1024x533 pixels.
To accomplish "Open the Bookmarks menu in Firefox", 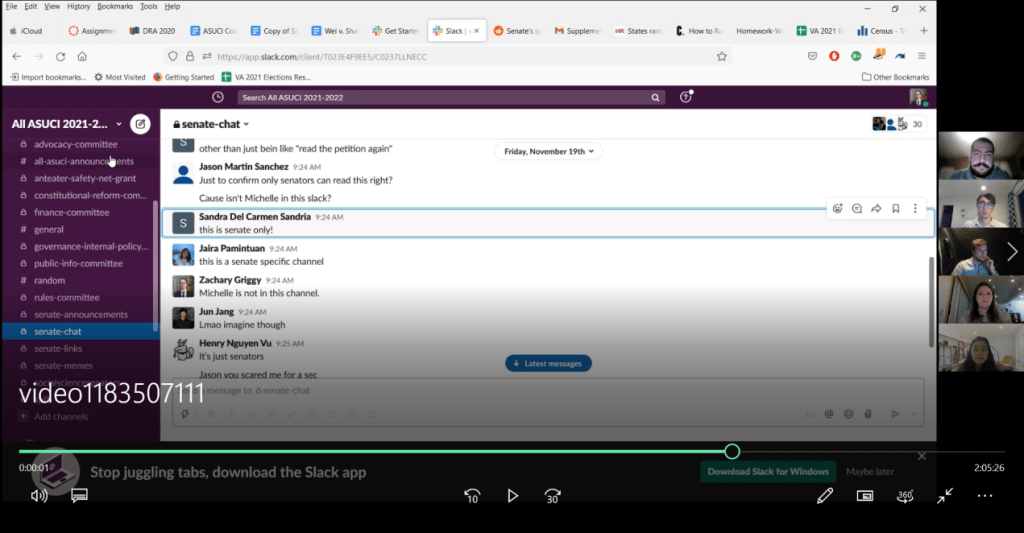I will click(117, 6).
